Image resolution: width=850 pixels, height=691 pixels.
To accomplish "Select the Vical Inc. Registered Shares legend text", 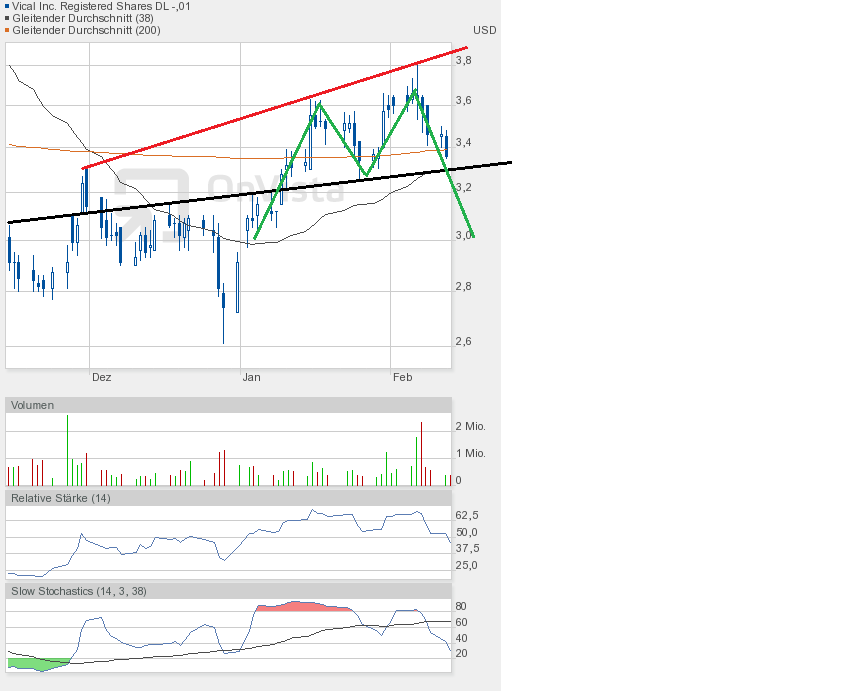I will click(102, 6).
